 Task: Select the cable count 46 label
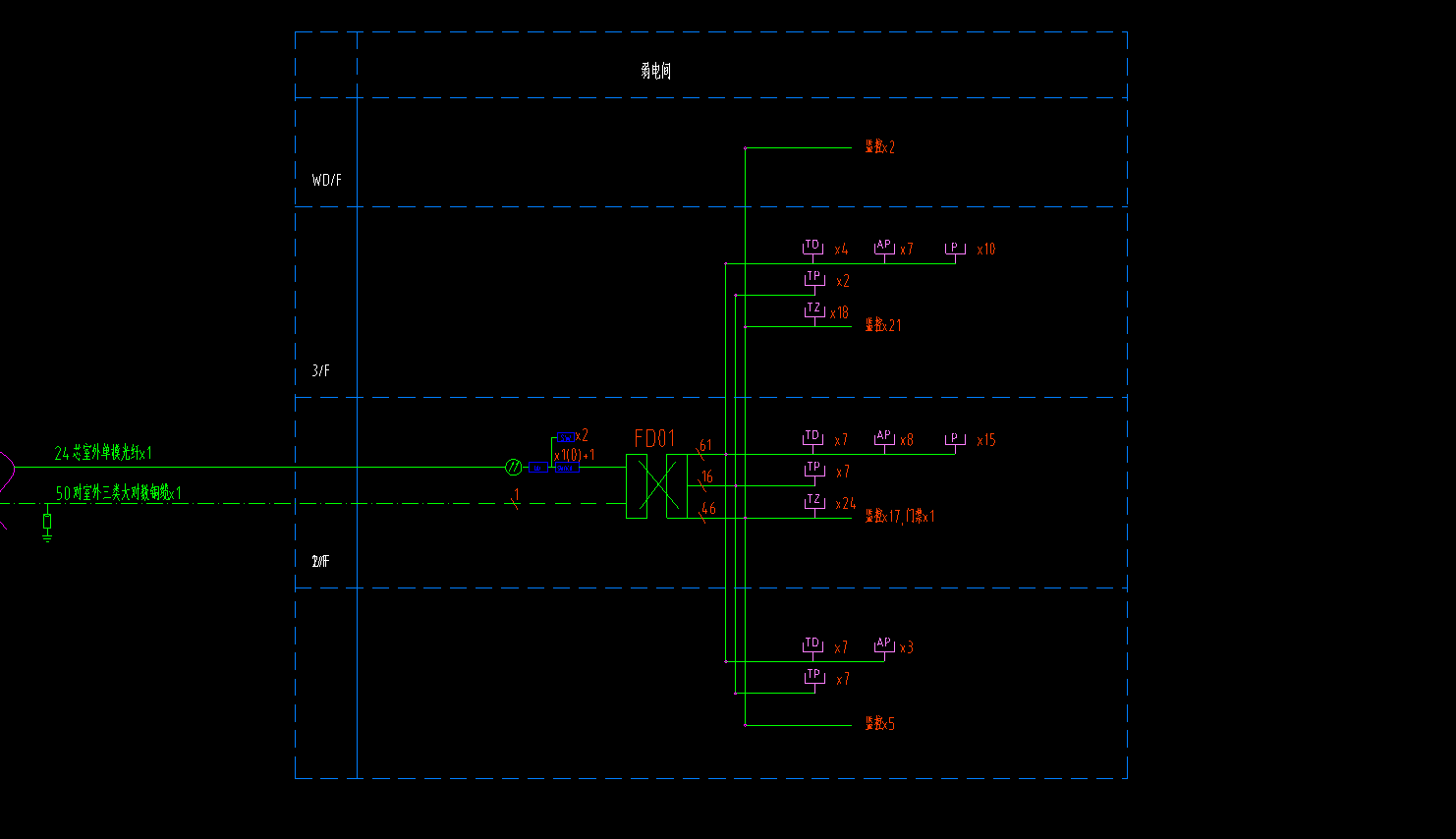(708, 508)
